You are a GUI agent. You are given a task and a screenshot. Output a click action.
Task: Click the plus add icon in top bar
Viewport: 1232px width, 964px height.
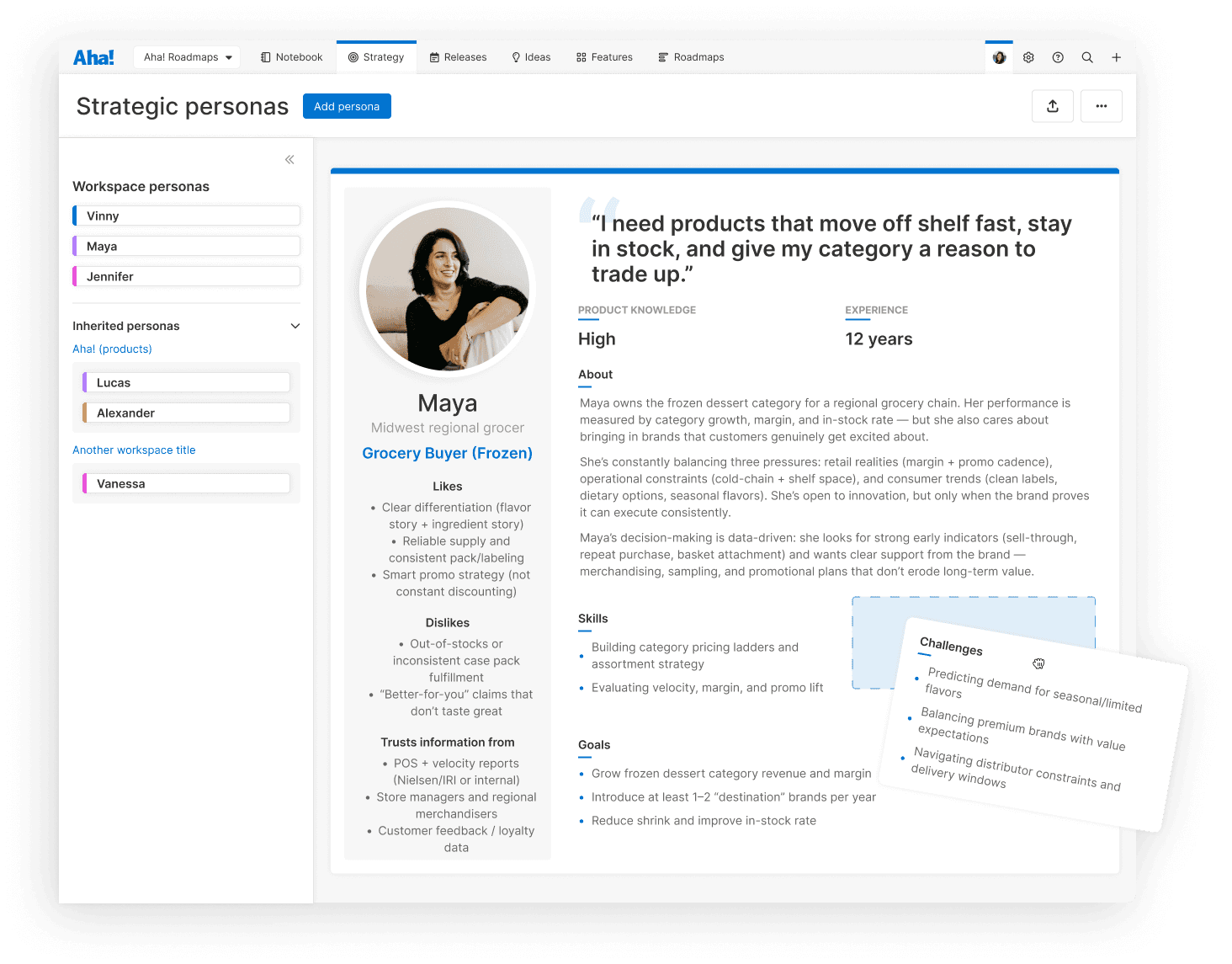(1117, 57)
